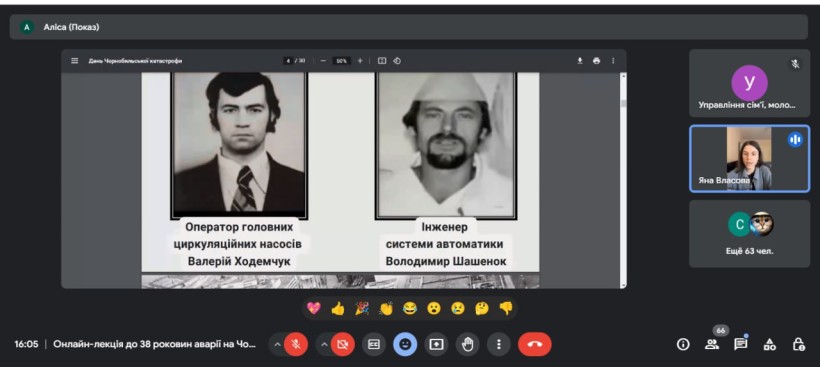Open host controls lock icon

click(x=798, y=345)
